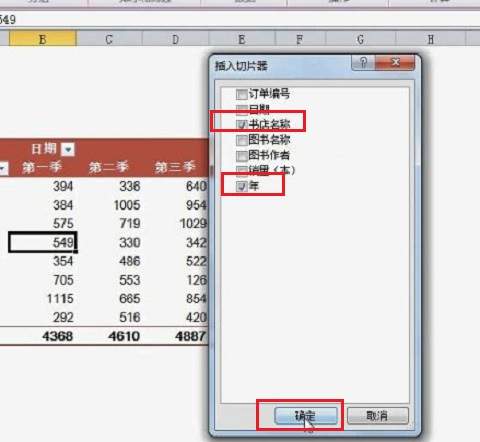Viewport: 480px width, 442px height.
Task: Check the 图书作者 checkbox
Action: 242,155
